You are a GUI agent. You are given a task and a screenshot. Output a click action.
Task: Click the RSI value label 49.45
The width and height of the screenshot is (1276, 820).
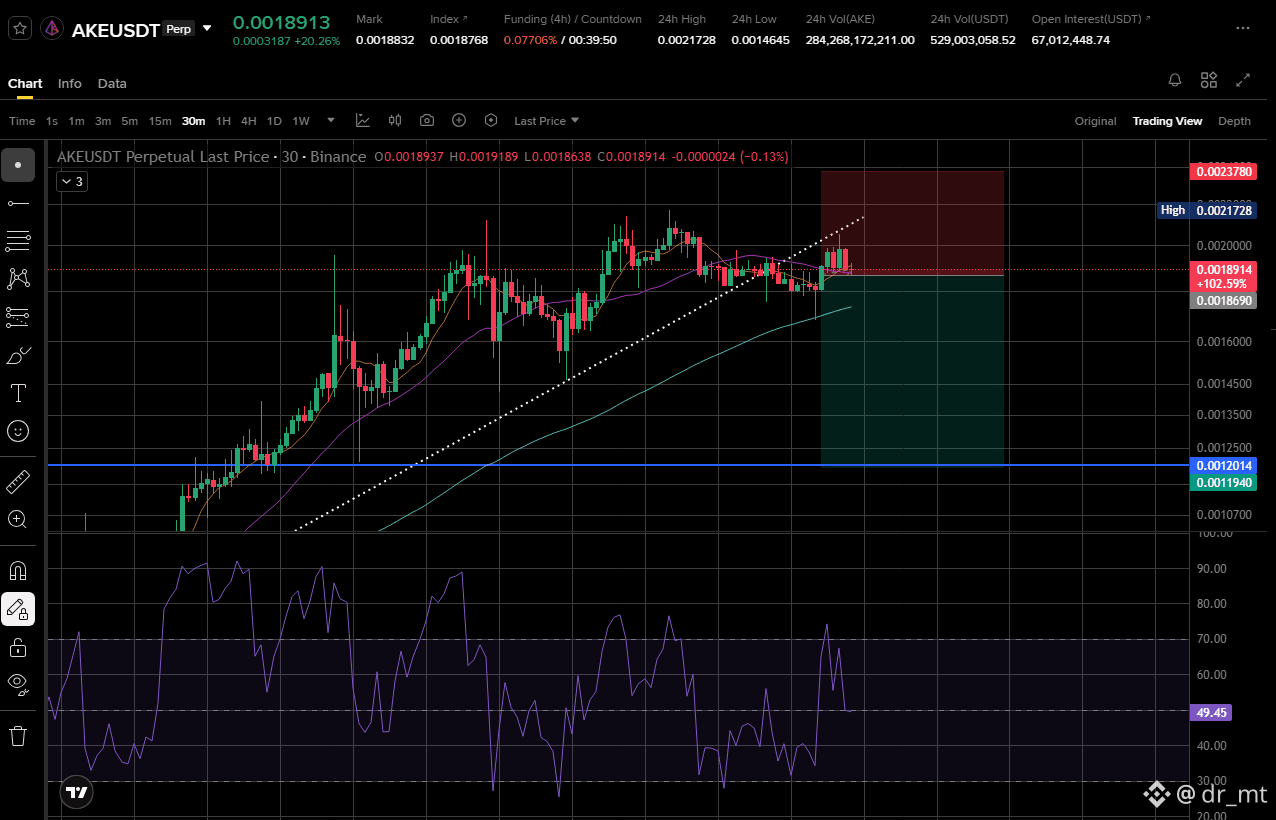tap(1211, 713)
